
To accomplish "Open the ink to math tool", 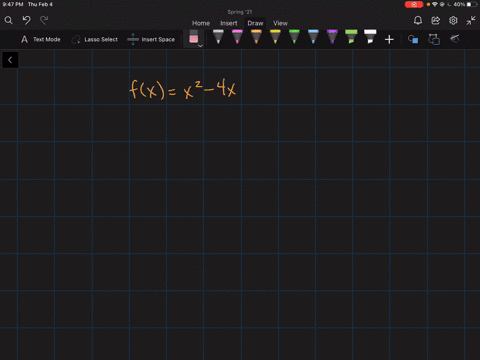I will pyautogui.click(x=455, y=39).
